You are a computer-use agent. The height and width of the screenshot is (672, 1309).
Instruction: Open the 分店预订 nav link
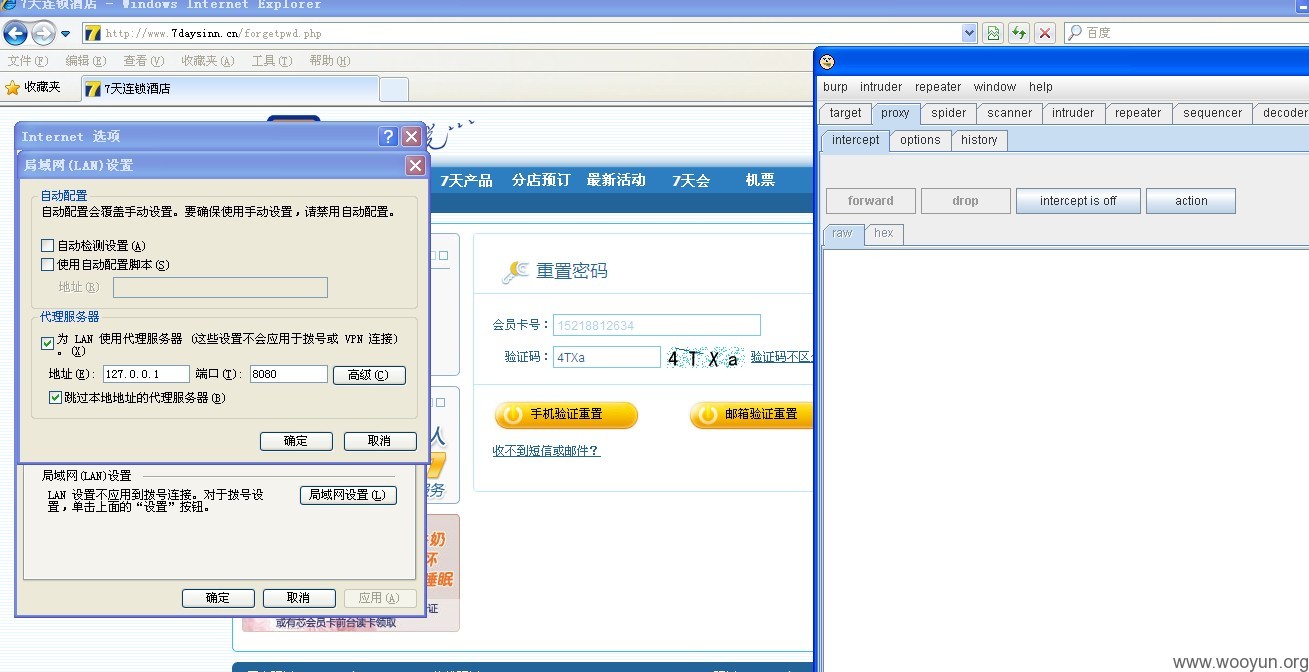point(541,180)
